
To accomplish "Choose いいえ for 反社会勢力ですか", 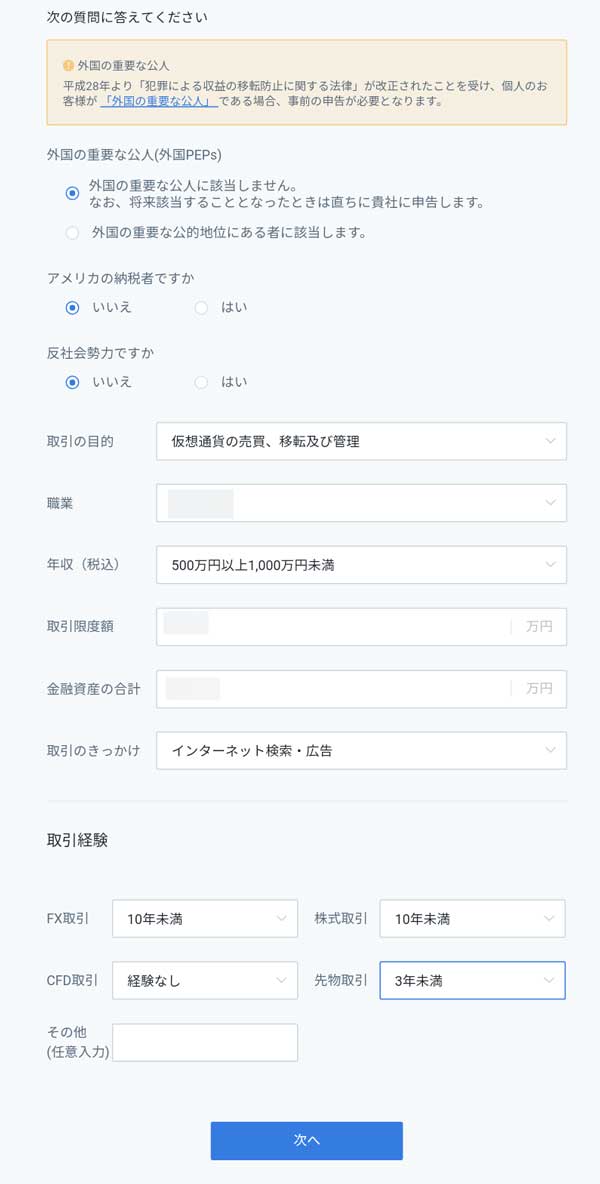I will pos(72,382).
